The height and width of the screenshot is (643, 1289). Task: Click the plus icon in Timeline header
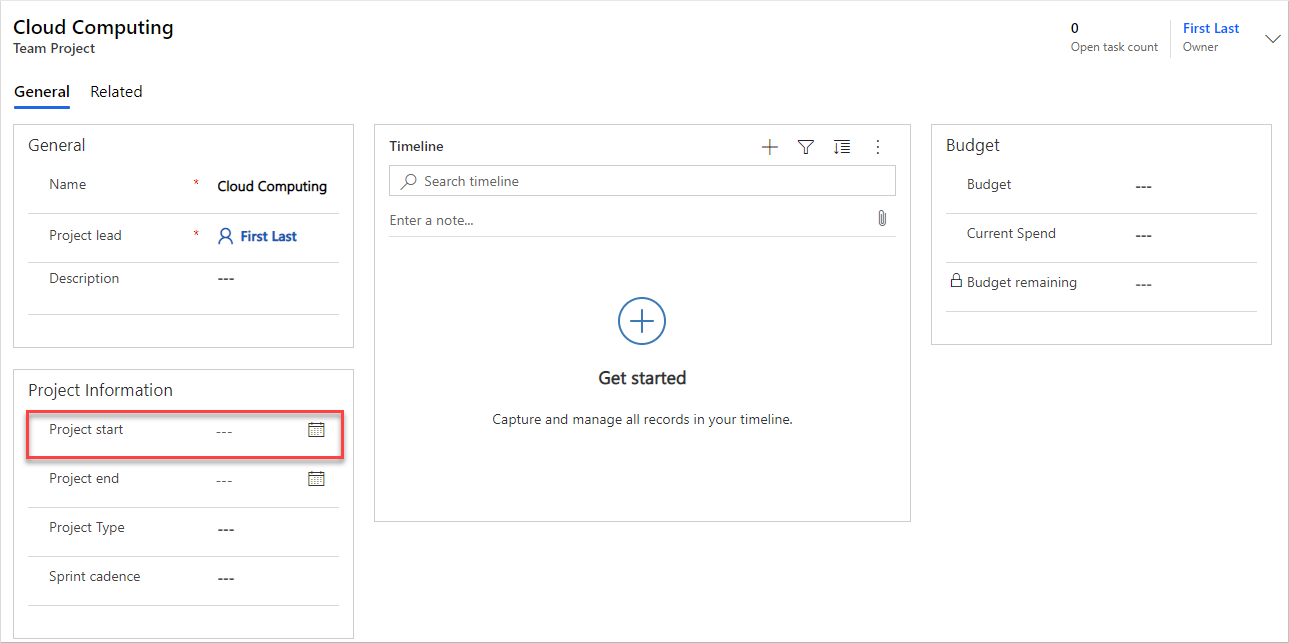coord(769,147)
